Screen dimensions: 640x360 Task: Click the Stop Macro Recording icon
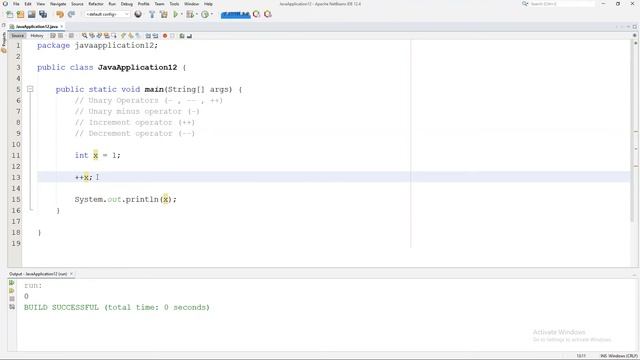172,36
